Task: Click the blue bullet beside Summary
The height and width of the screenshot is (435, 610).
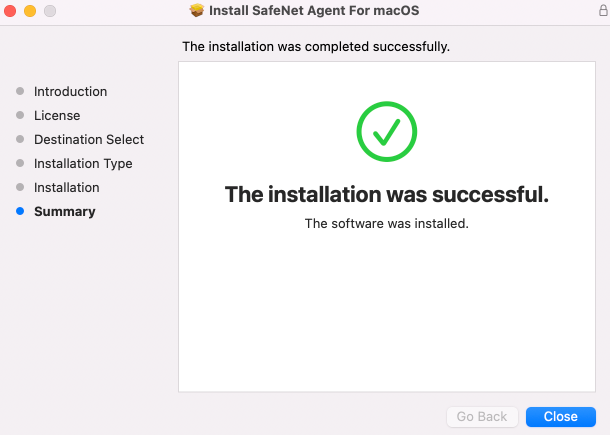Action: coord(20,211)
